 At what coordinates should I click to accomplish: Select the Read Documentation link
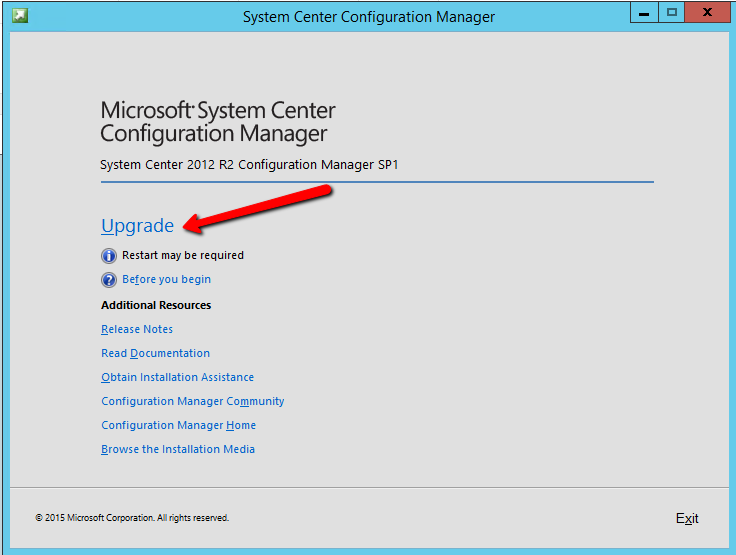[155, 353]
